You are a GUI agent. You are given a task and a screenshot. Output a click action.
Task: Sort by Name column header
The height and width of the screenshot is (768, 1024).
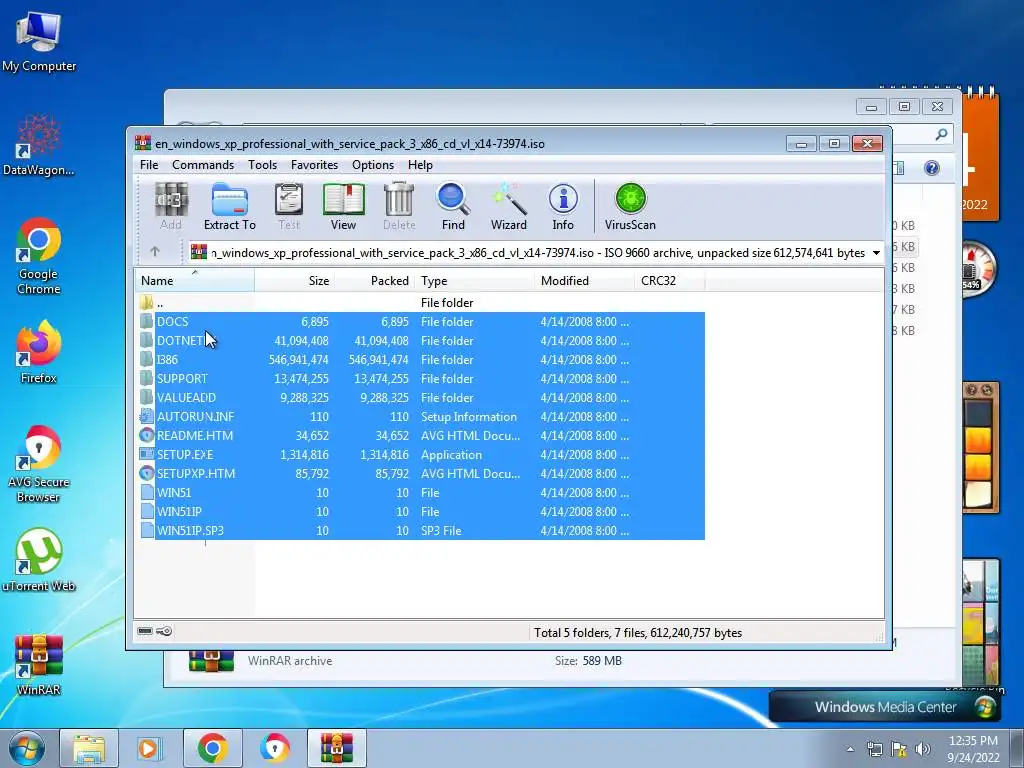coord(195,281)
